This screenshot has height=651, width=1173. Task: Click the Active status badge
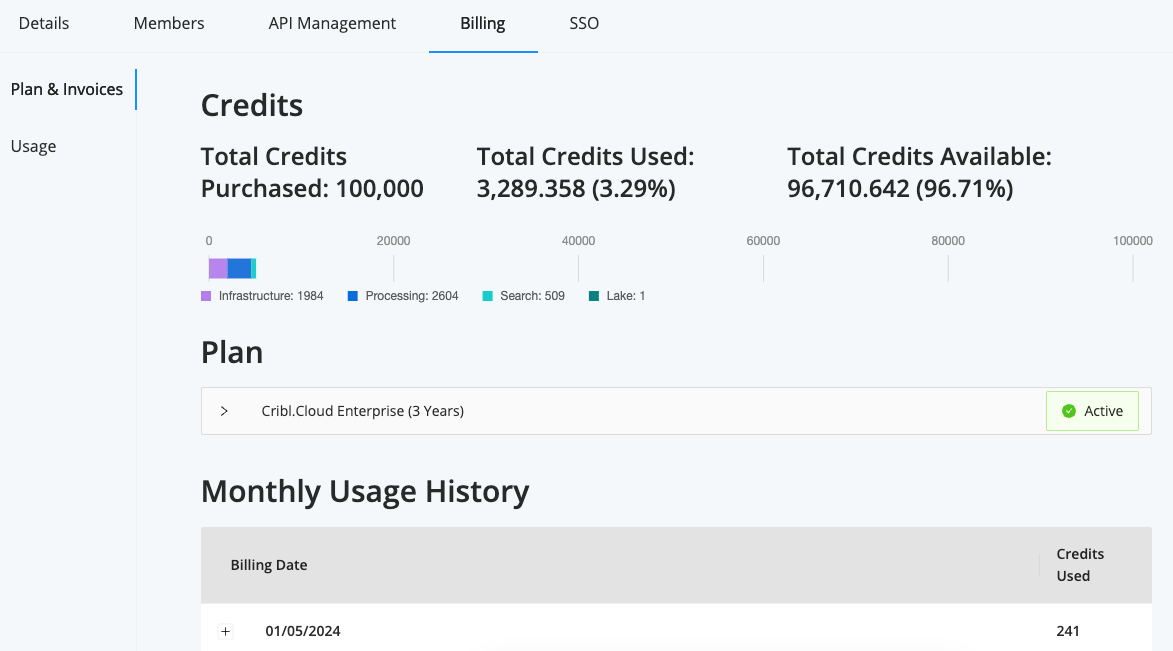[x=1092, y=410]
